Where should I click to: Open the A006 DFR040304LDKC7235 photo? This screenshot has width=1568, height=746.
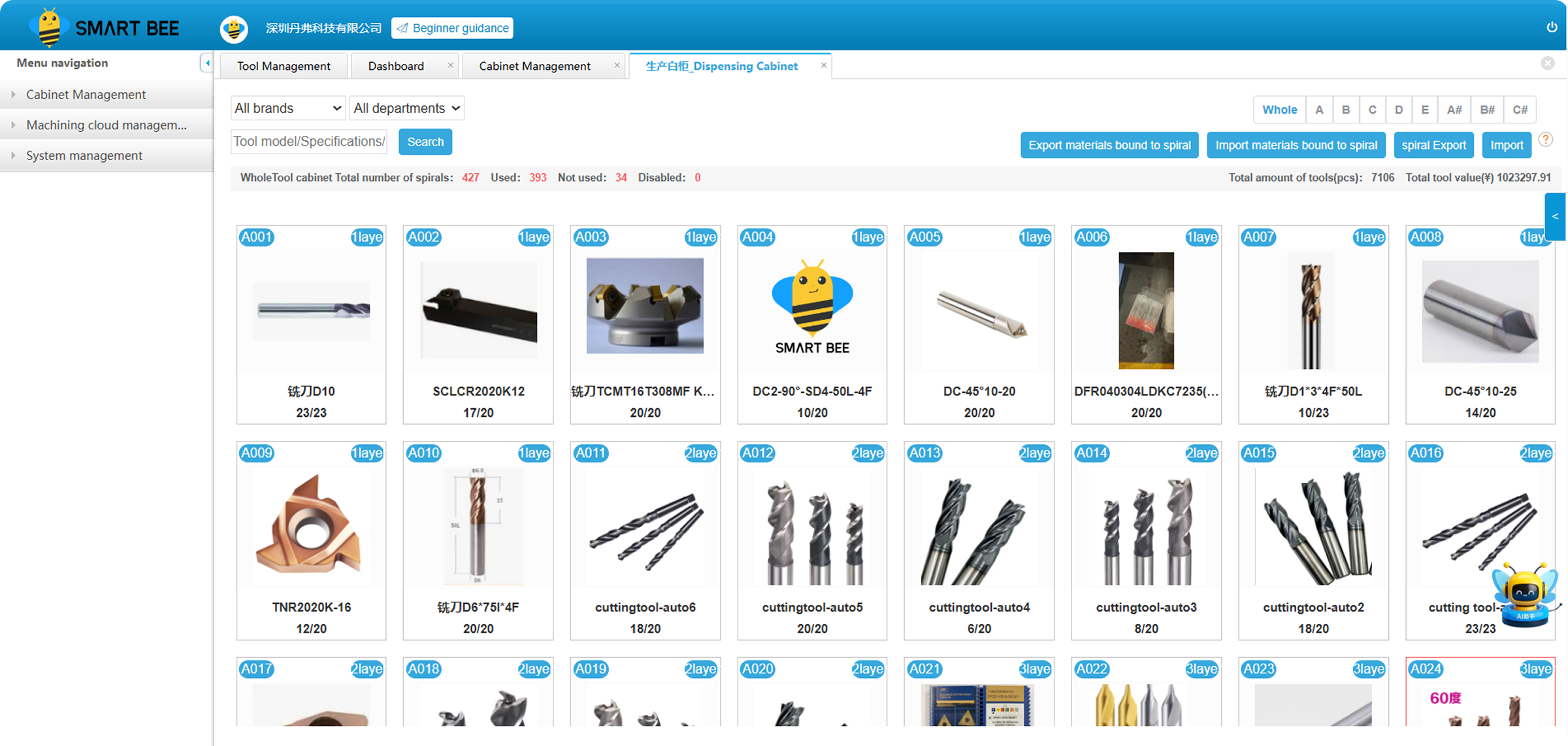(1146, 311)
